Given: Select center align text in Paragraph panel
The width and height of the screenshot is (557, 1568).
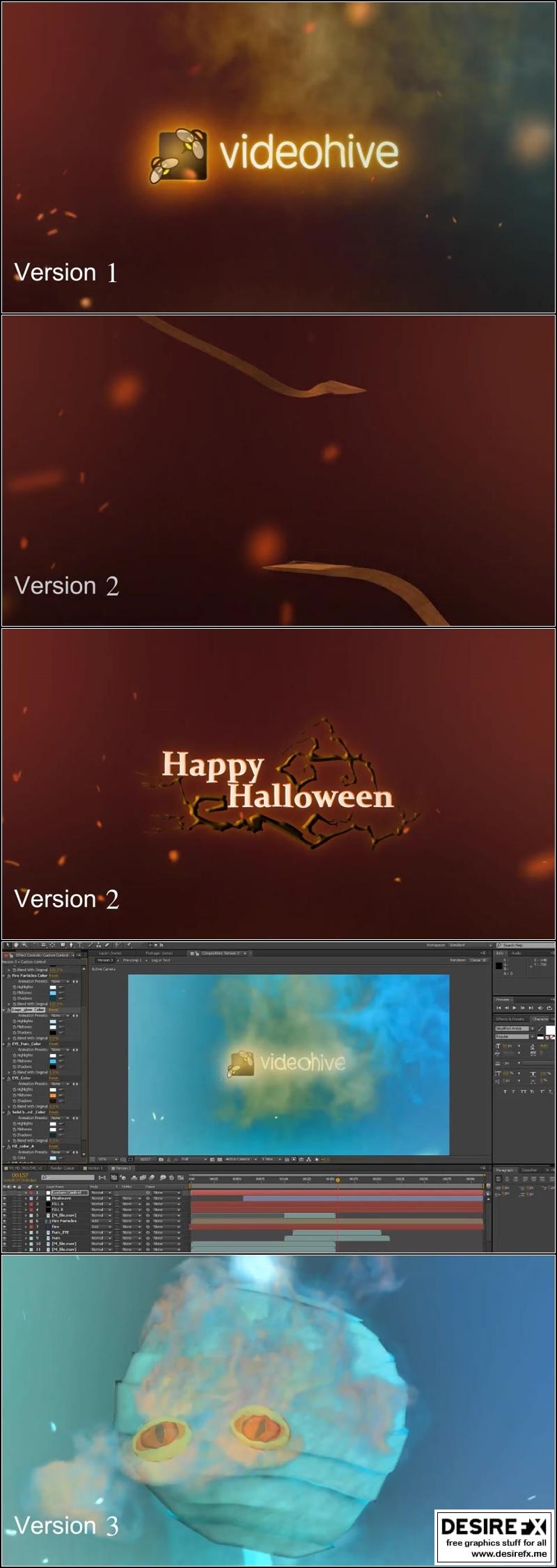Looking at the screenshot, I should click(x=507, y=1178).
